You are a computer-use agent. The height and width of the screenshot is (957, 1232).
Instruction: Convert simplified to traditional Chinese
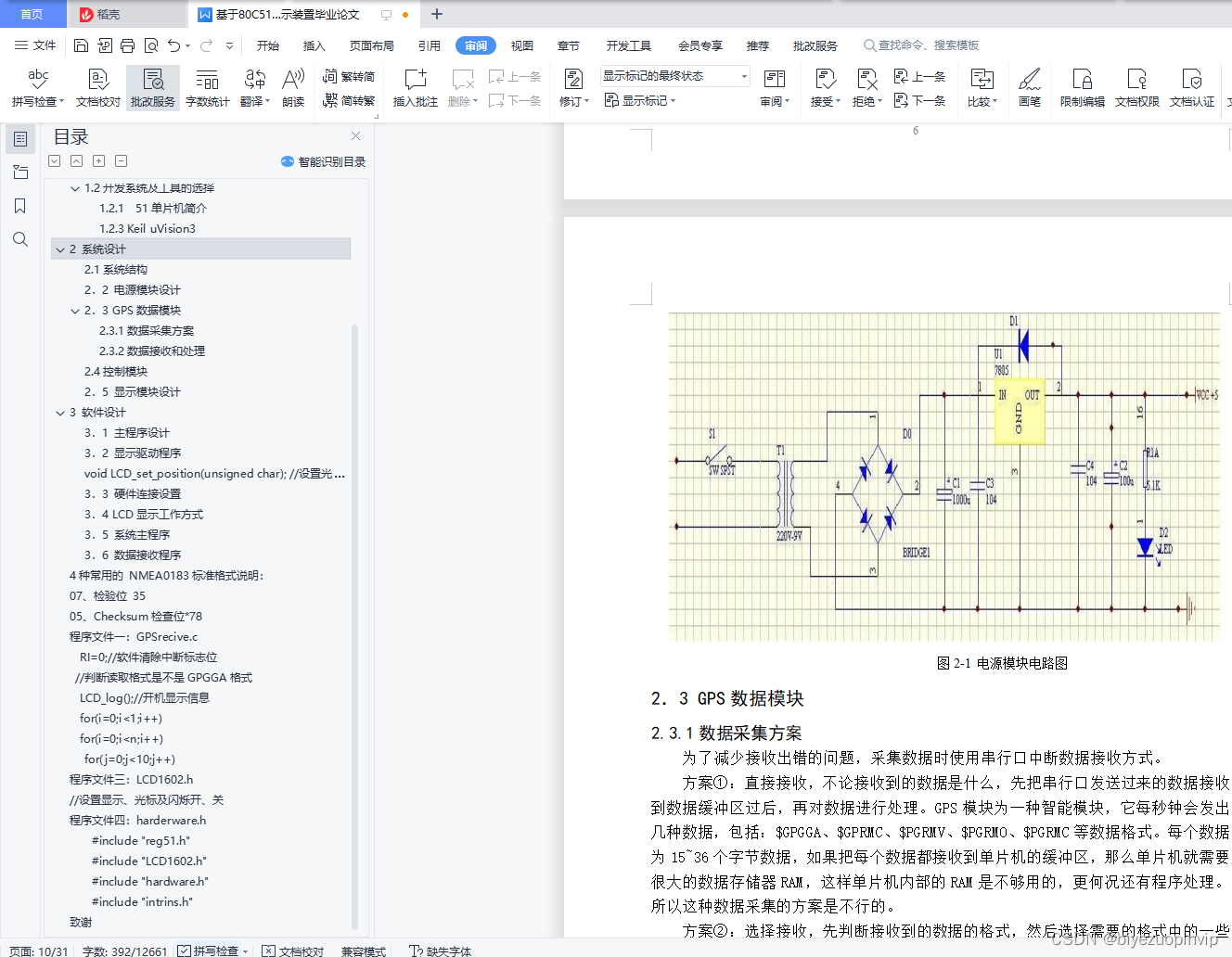349,100
